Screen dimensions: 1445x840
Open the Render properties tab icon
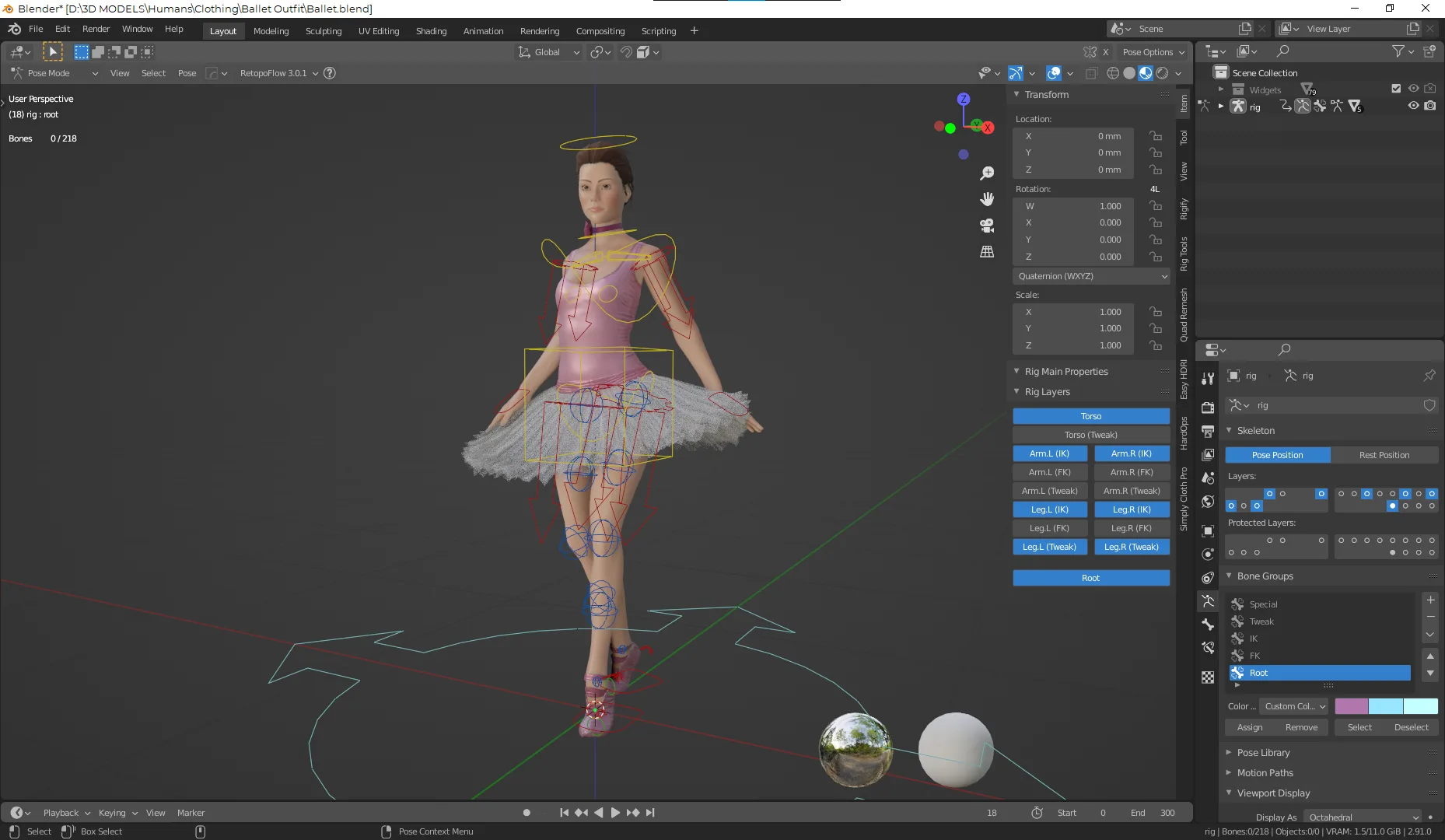1208,408
